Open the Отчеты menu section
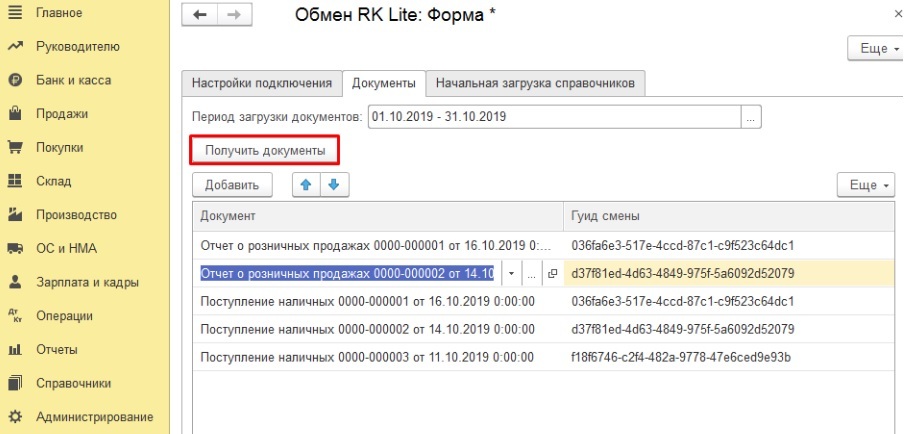 [57, 350]
